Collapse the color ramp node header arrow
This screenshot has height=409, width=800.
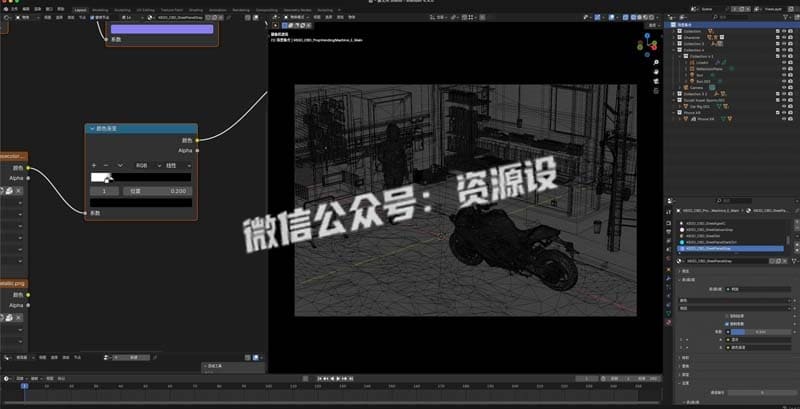point(92,129)
